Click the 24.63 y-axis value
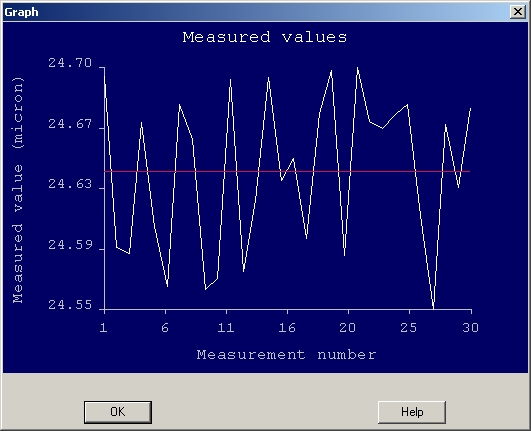 click(70, 184)
